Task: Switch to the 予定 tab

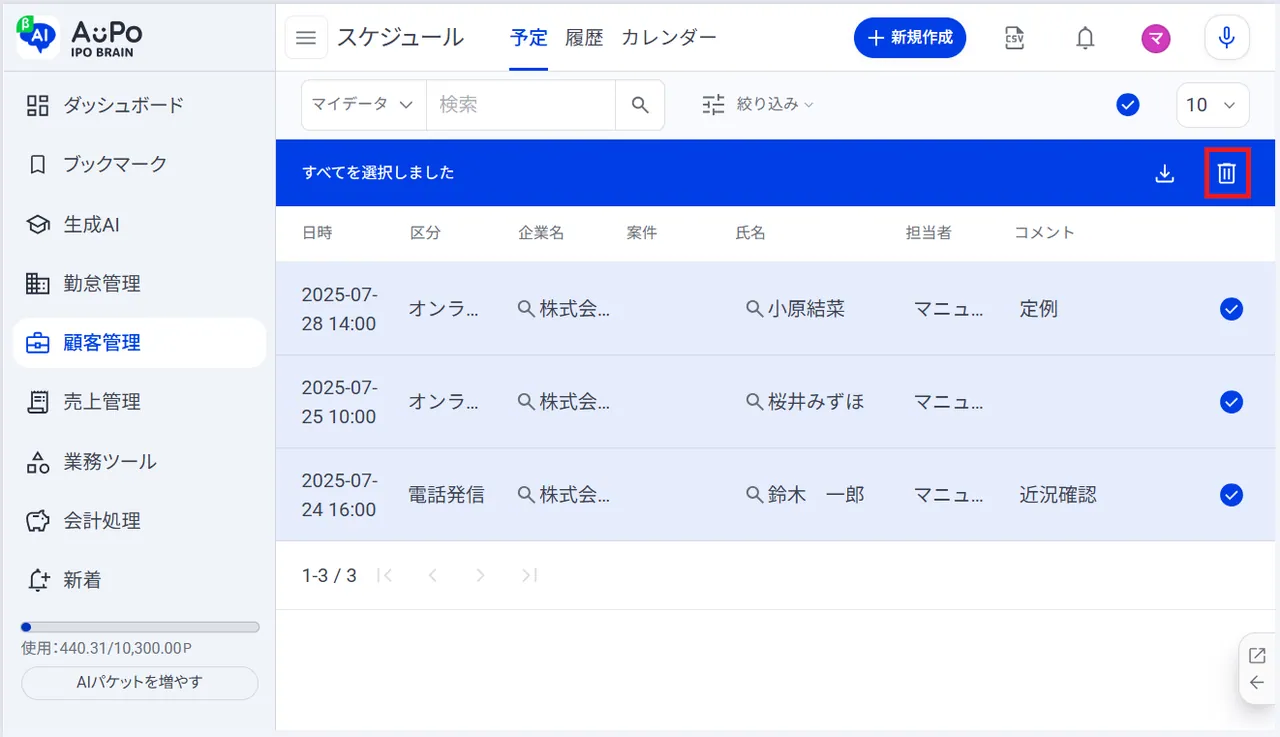Action: [x=528, y=38]
